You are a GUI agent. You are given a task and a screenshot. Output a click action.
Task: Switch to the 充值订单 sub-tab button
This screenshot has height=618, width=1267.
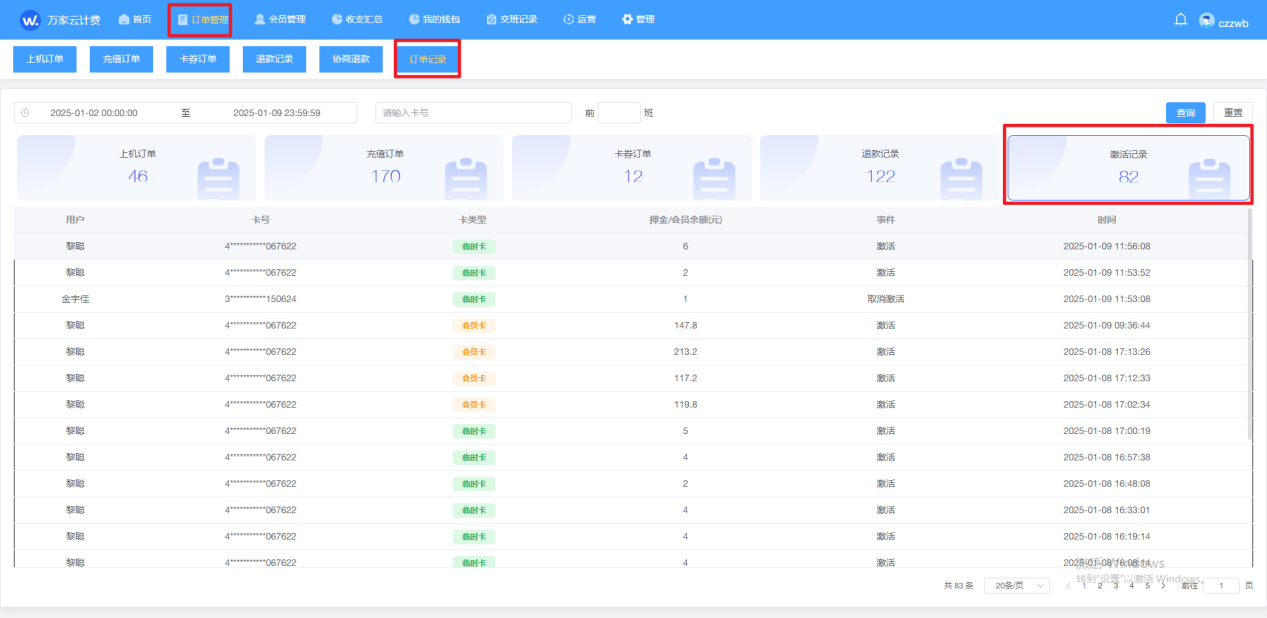click(121, 59)
